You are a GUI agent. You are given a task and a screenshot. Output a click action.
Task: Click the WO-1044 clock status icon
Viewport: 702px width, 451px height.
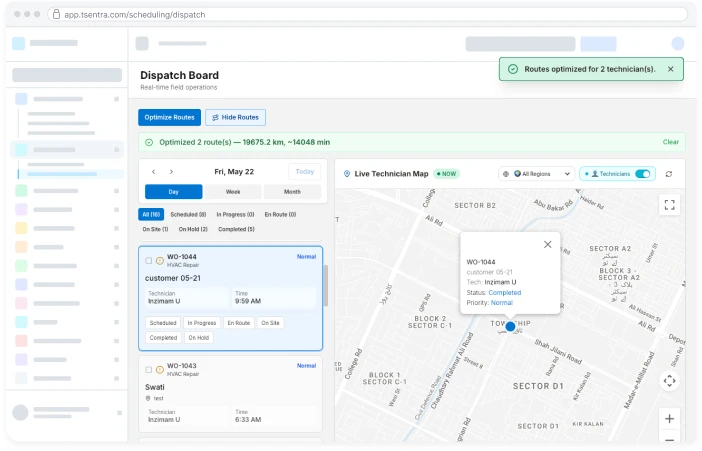tap(159, 260)
